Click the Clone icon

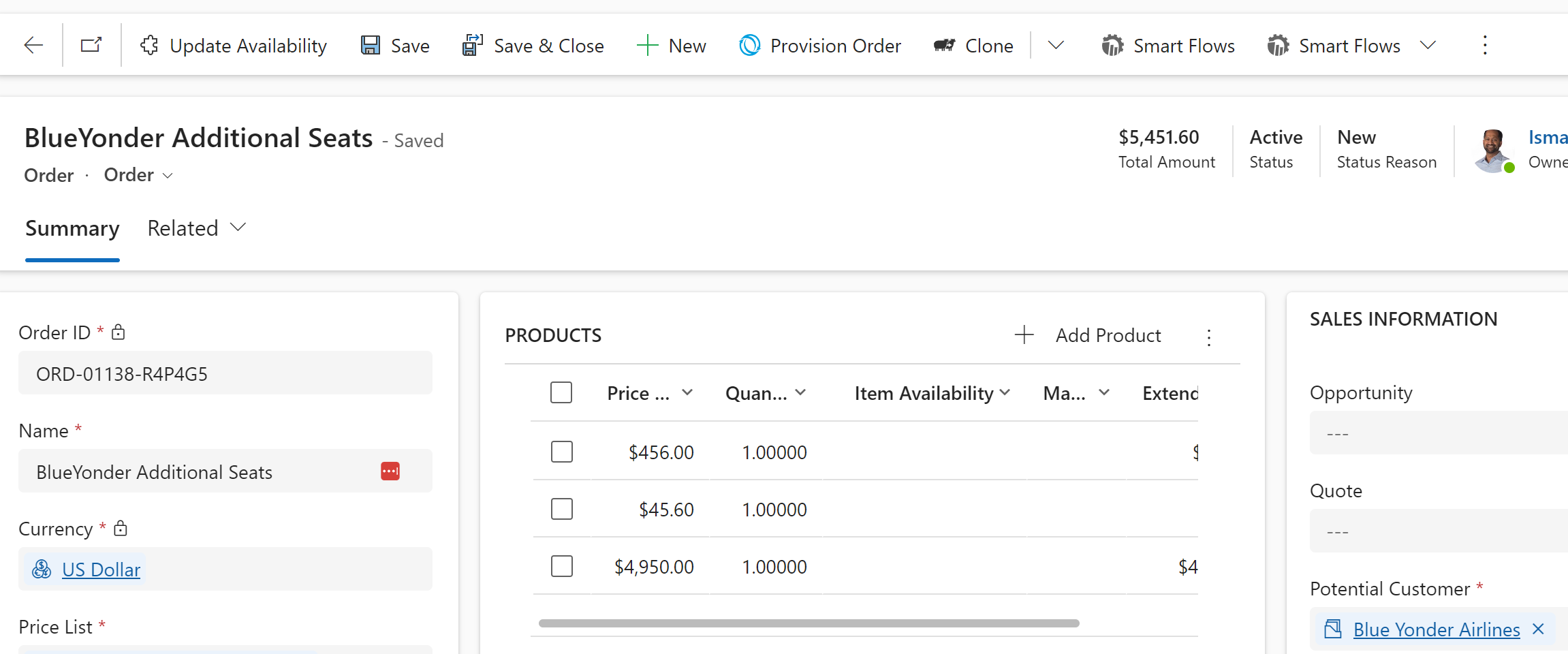tap(944, 46)
